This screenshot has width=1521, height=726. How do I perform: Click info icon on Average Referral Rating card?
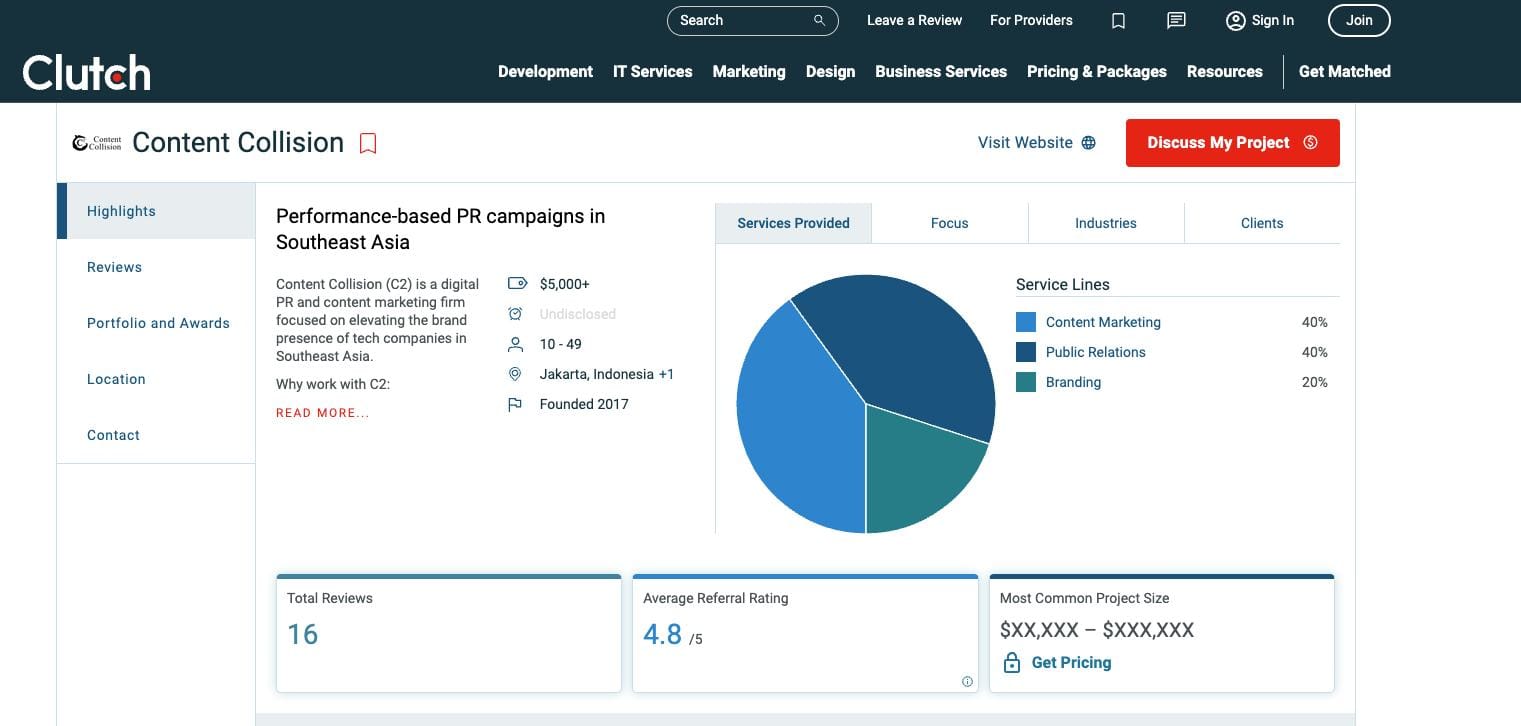click(967, 682)
